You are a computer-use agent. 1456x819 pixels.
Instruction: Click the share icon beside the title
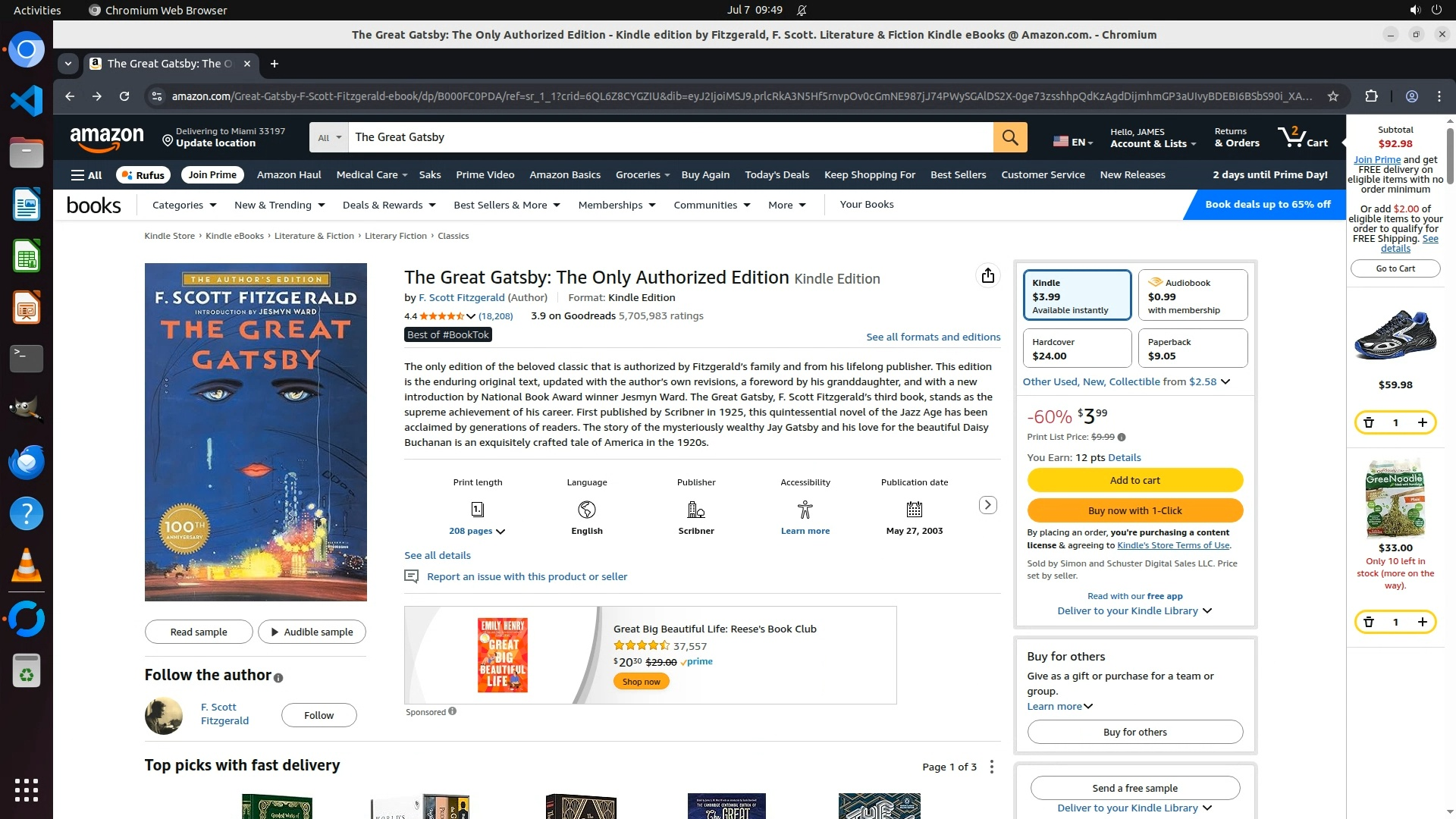point(987,276)
